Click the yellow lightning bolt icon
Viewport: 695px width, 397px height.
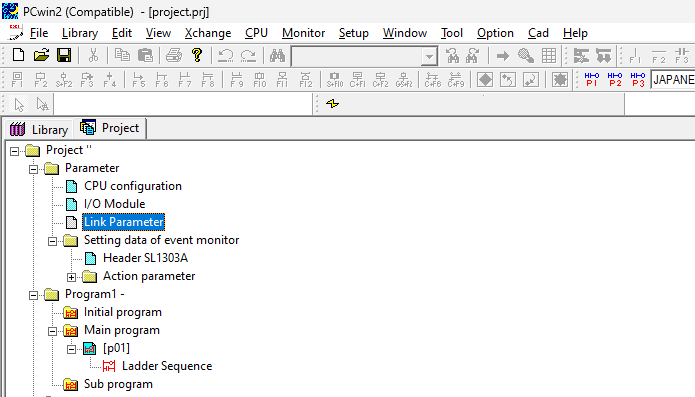coord(332,104)
